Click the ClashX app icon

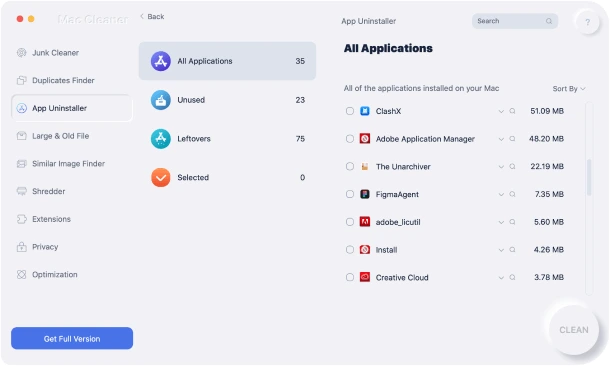(x=365, y=111)
